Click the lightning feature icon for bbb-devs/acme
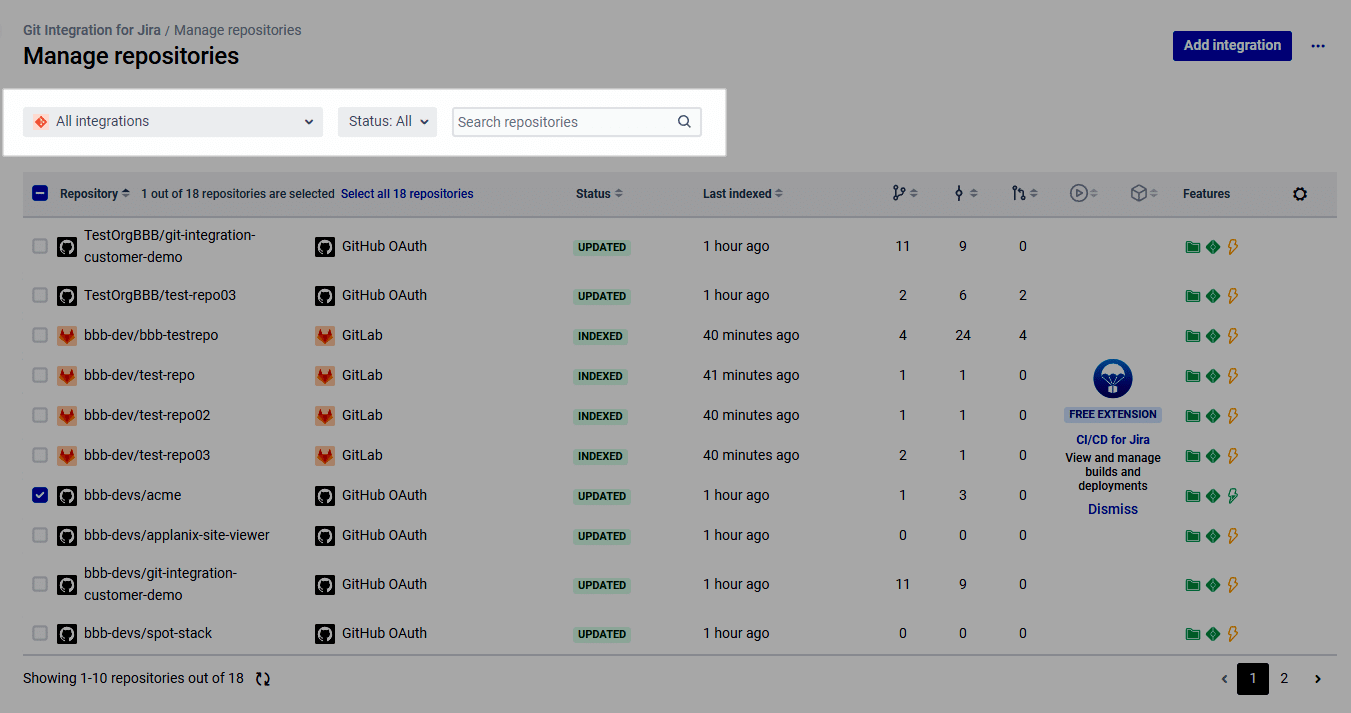Screen dimensions: 1351x713 click(x=1233, y=495)
